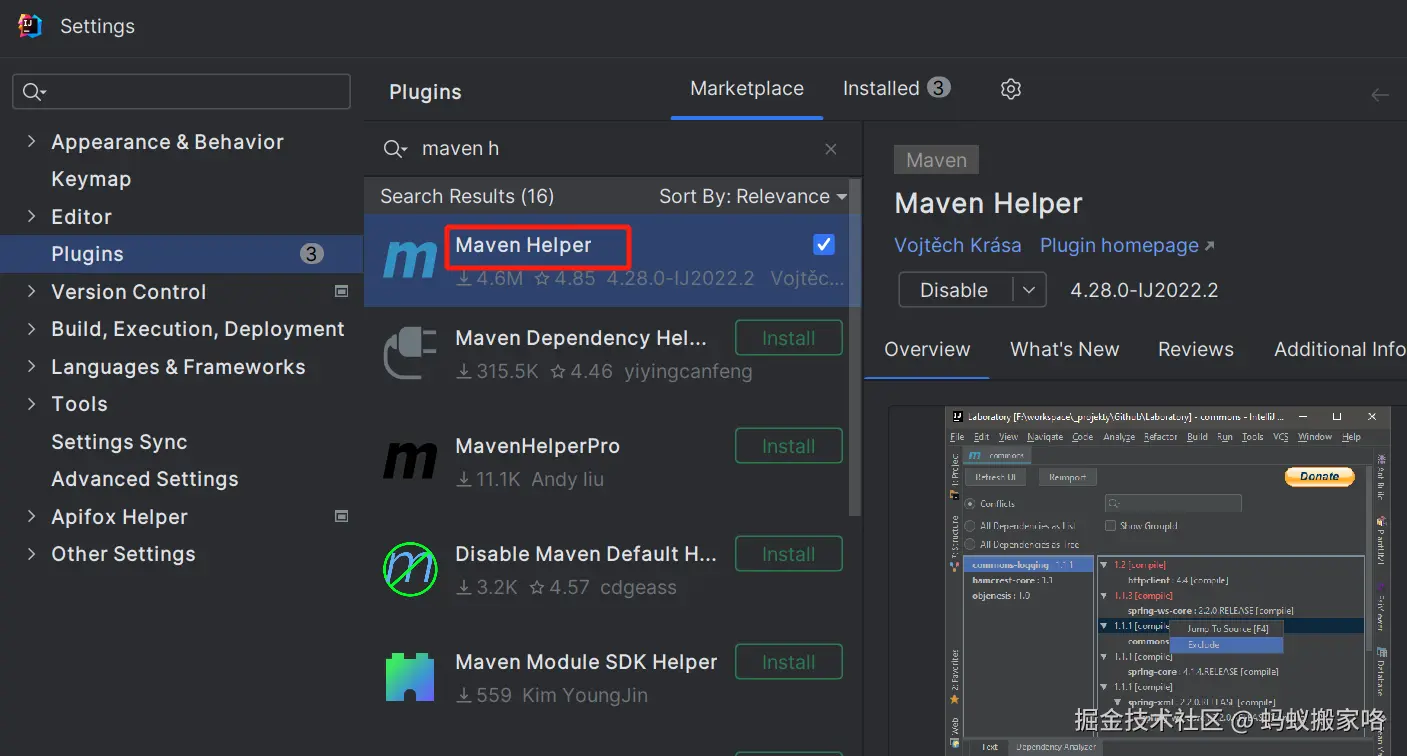Expand the Editor settings node

pos(32,216)
